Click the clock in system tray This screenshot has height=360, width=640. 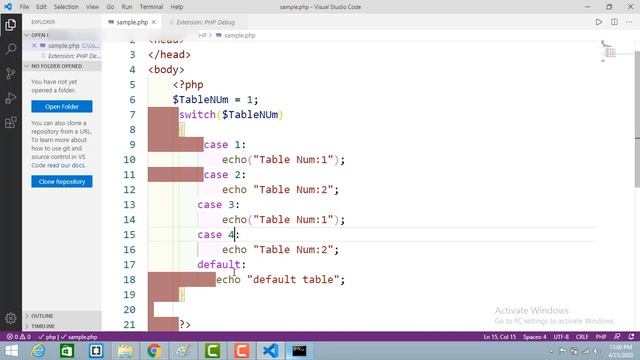[x=620, y=351]
